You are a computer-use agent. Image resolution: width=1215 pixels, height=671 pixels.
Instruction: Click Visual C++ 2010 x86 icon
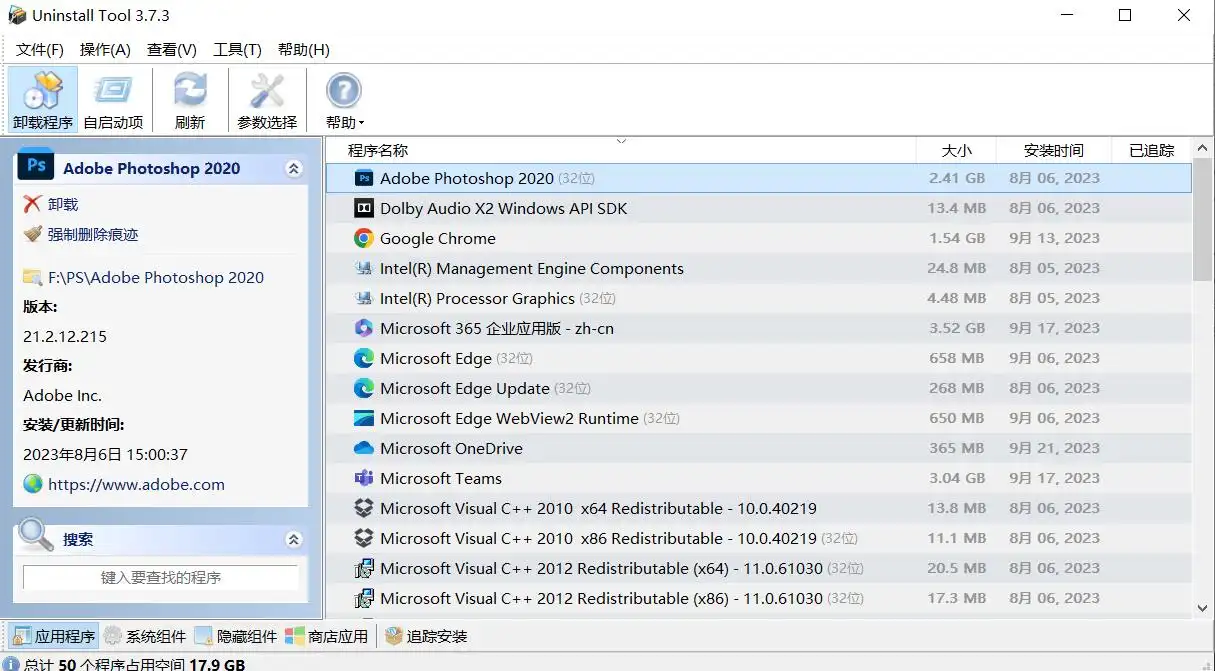(x=364, y=538)
